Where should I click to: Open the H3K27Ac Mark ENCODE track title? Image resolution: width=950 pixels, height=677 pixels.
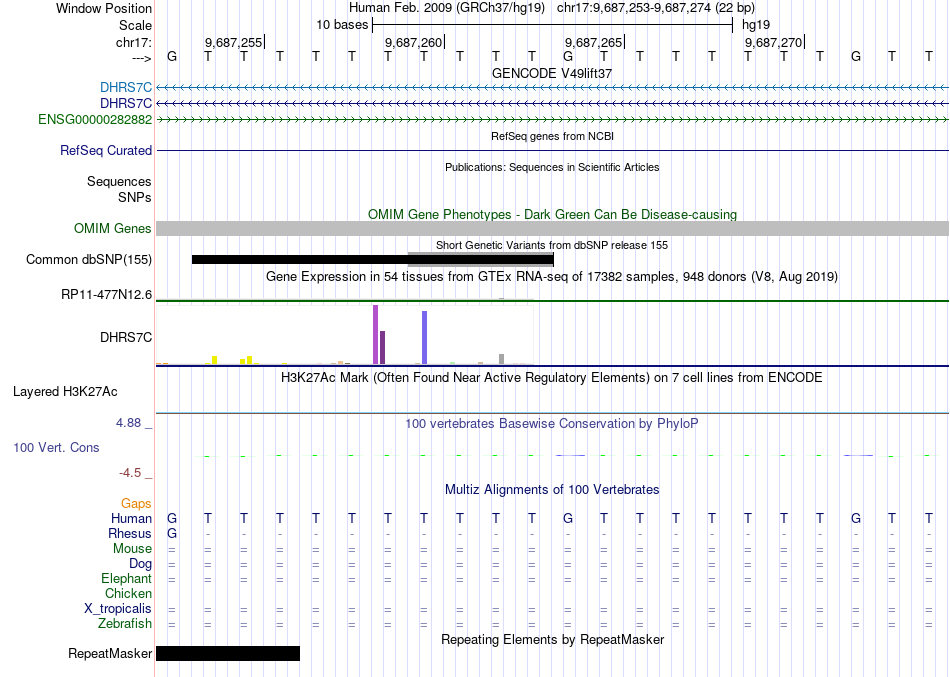tap(552, 378)
